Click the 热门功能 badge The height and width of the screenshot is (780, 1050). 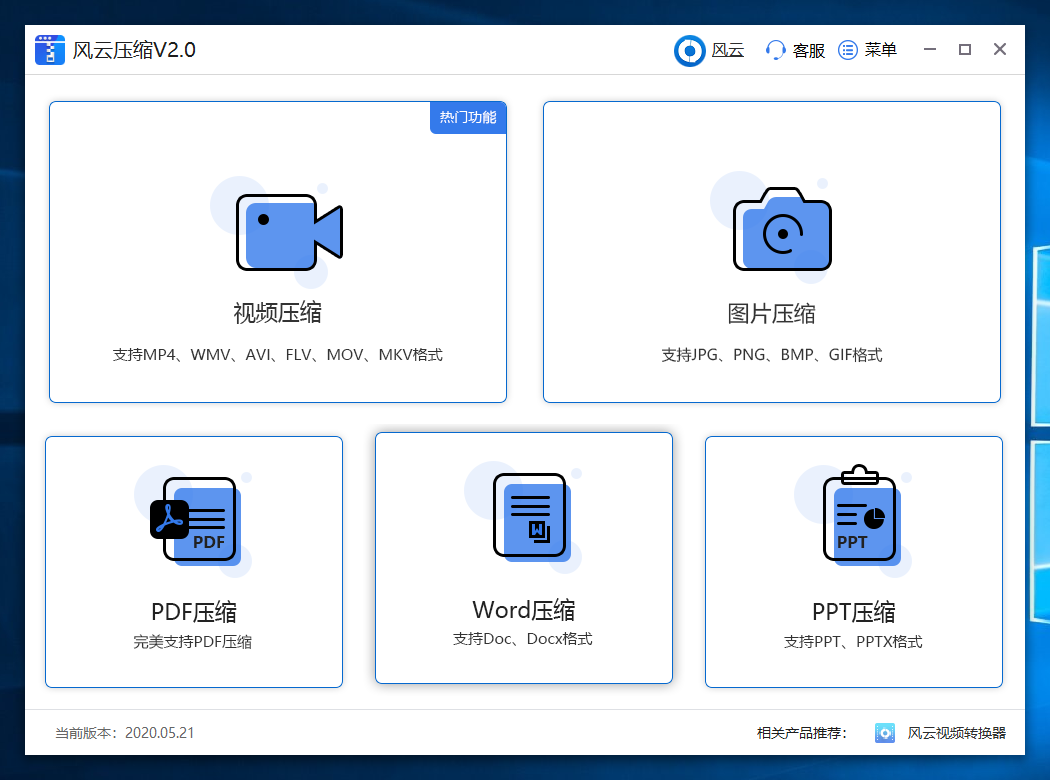pos(468,118)
